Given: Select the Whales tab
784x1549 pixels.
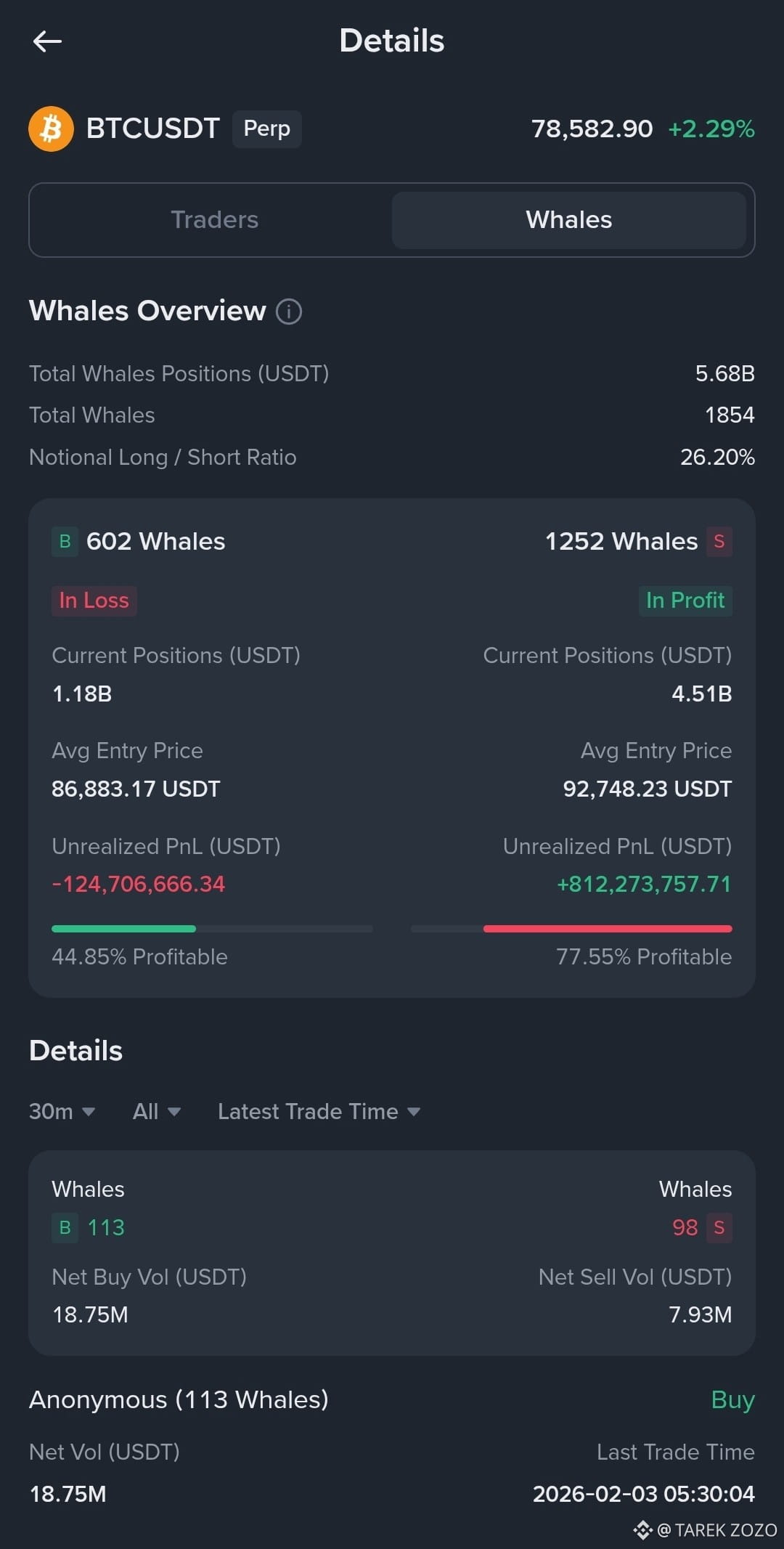Looking at the screenshot, I should coord(568,220).
